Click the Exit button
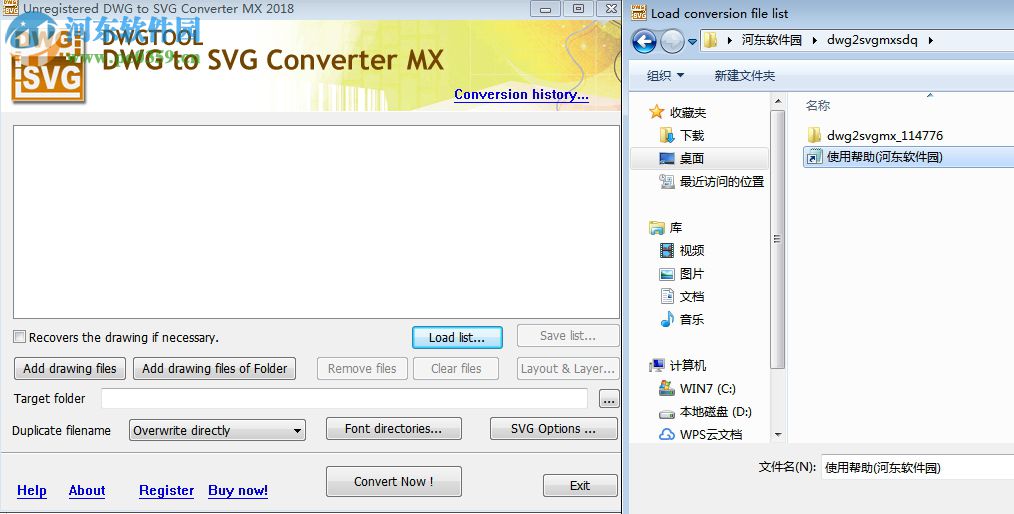The height and width of the screenshot is (514, 1014). [x=580, y=486]
